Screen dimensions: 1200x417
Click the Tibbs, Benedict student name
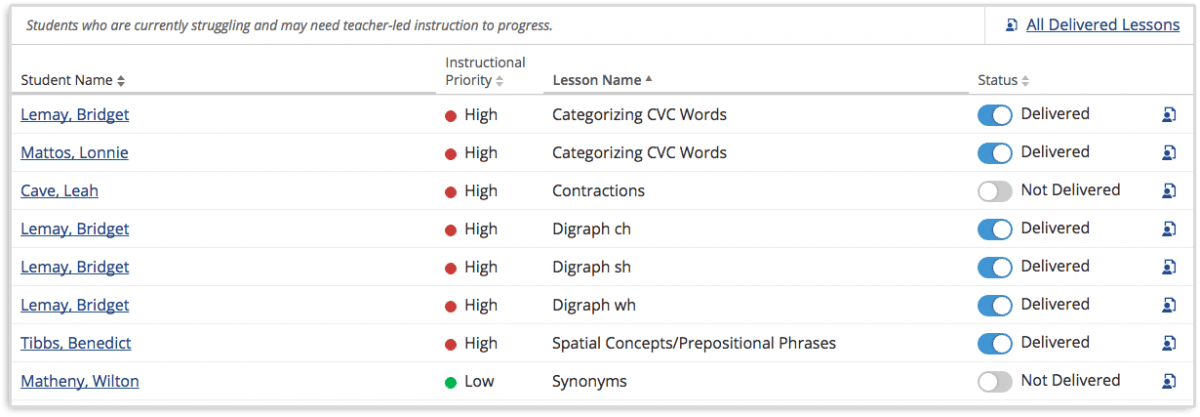pyautogui.click(x=76, y=343)
